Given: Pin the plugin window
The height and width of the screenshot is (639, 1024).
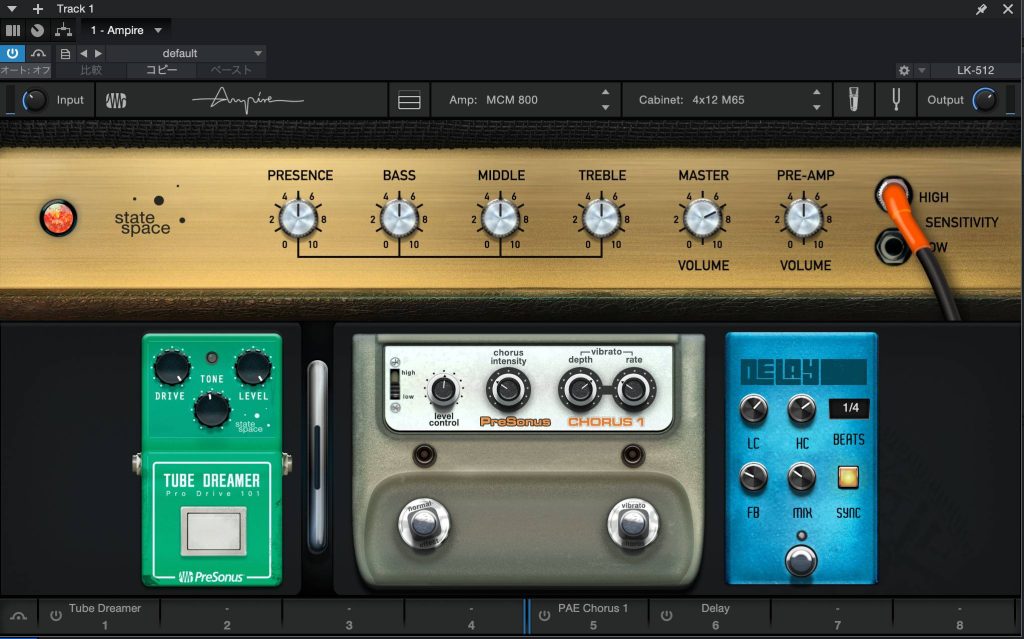Looking at the screenshot, I should tap(982, 9).
